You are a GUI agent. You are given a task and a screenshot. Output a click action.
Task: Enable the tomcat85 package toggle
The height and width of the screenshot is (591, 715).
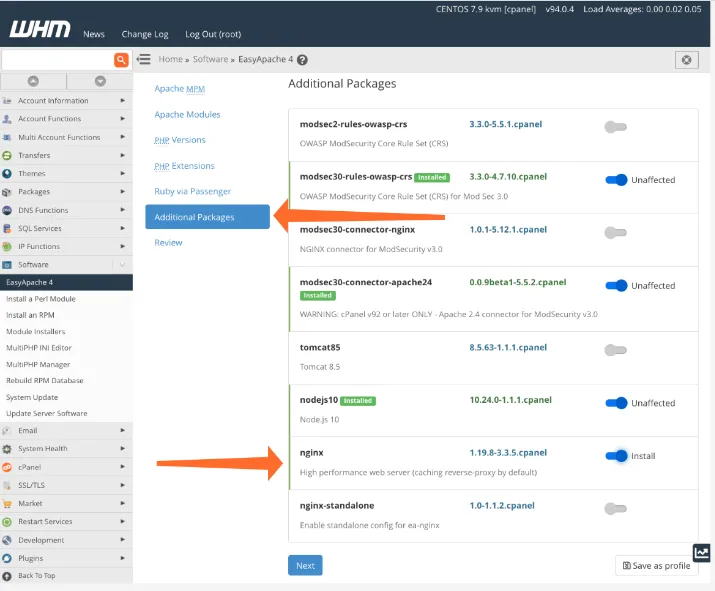pos(616,350)
